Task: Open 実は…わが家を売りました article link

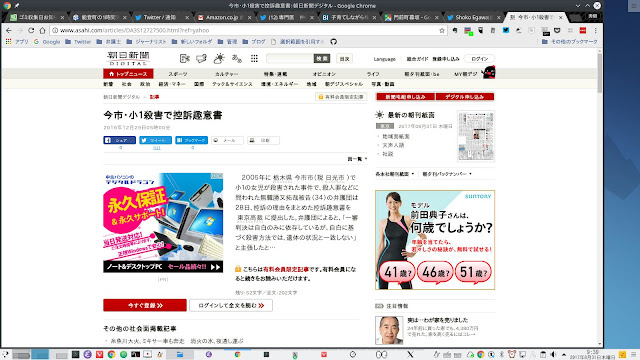Action: point(438,320)
